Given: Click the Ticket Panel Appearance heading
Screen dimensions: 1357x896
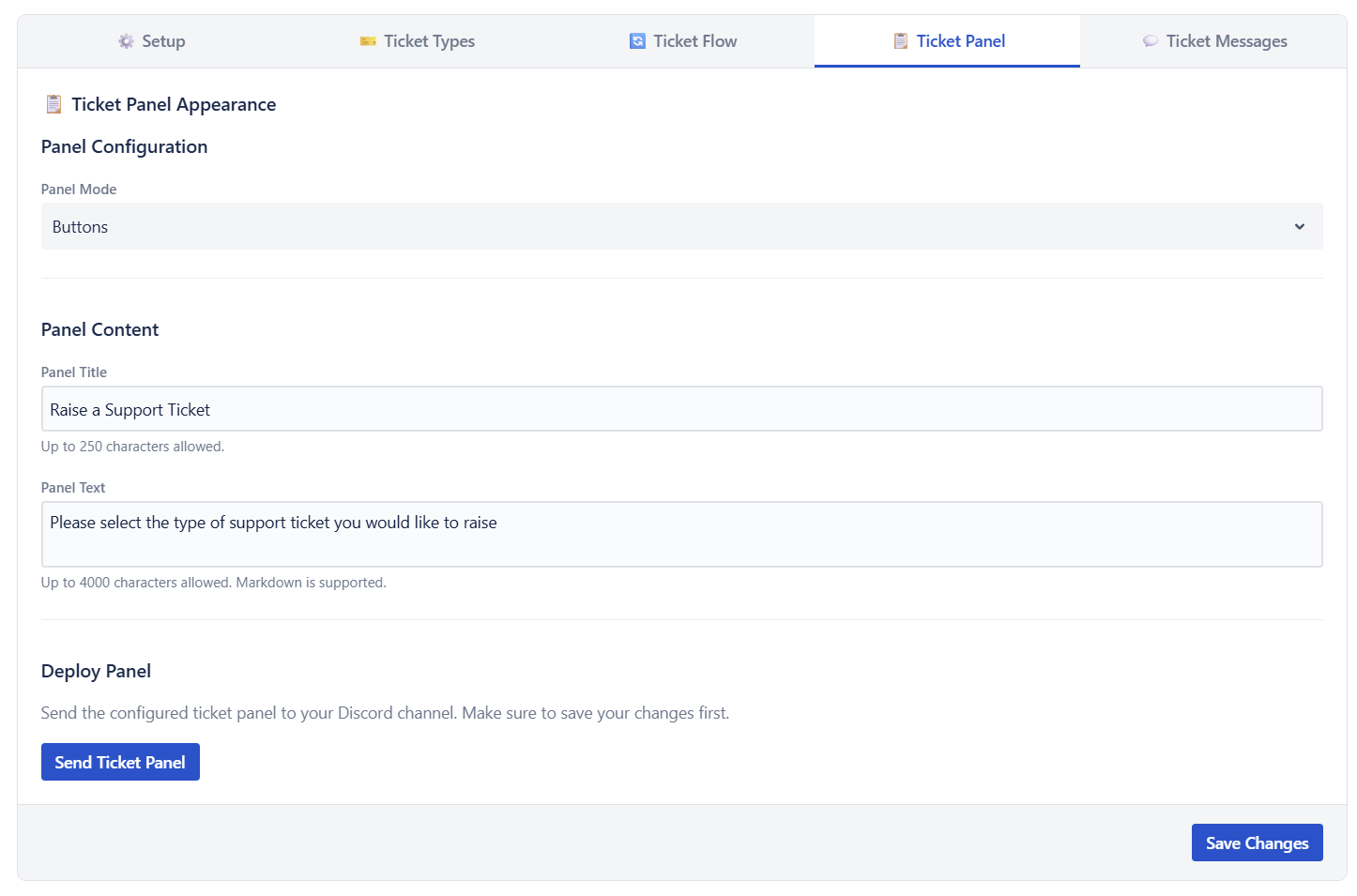Looking at the screenshot, I should tap(173, 104).
